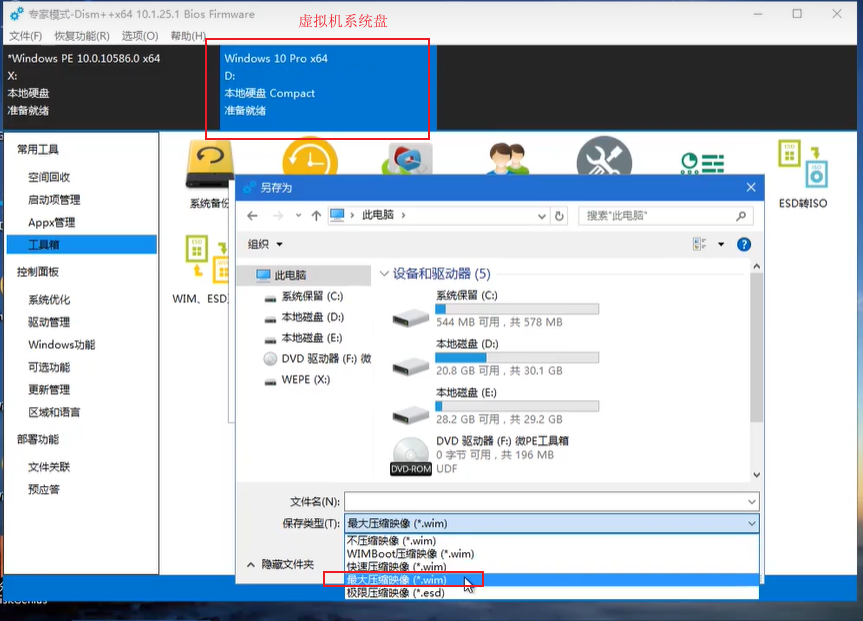
Task: Select the 本地磁盘 (D:) drive tile
Action: (x=495, y=360)
